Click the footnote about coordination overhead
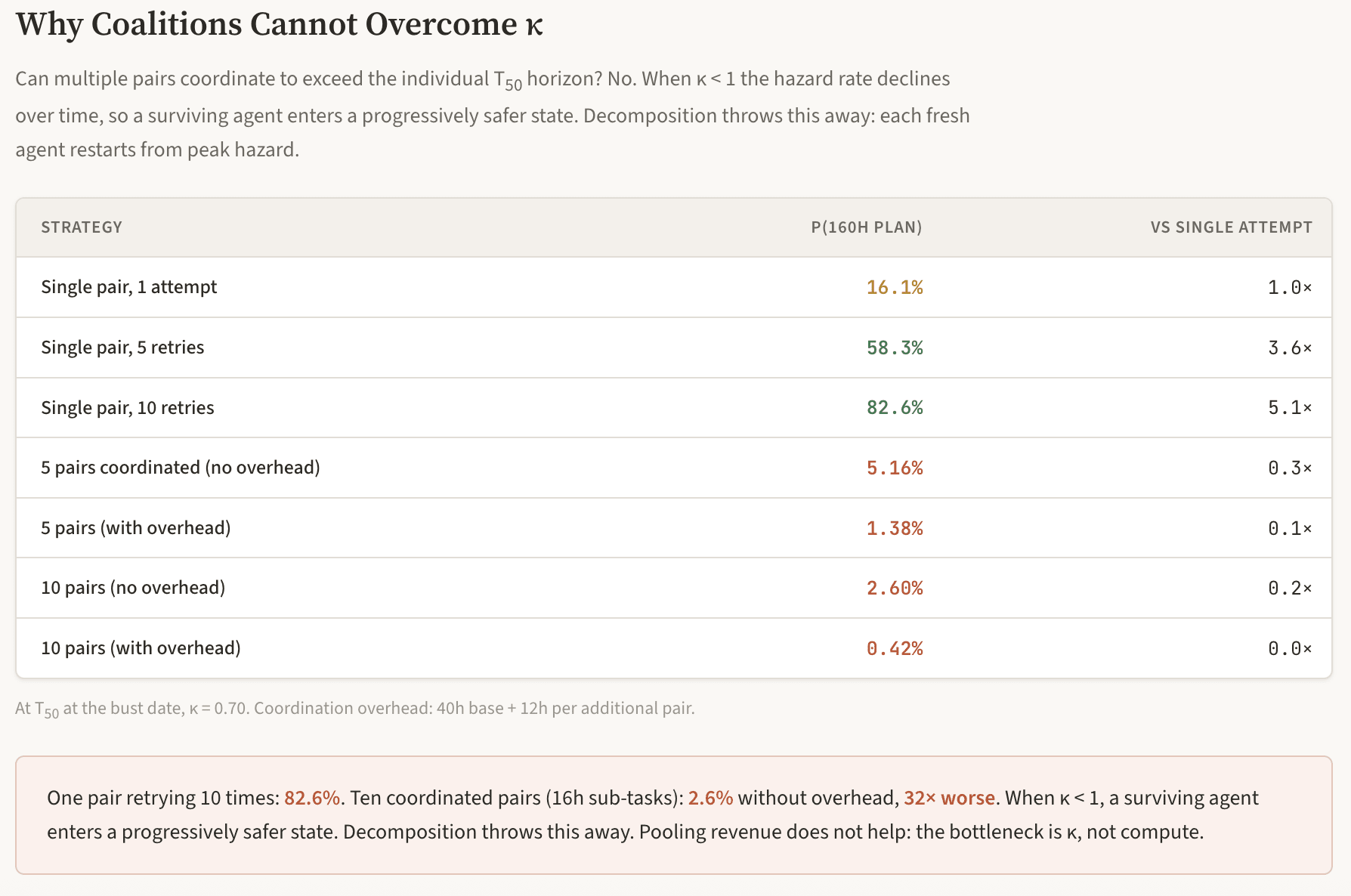This screenshot has width=1351, height=896. [x=355, y=709]
